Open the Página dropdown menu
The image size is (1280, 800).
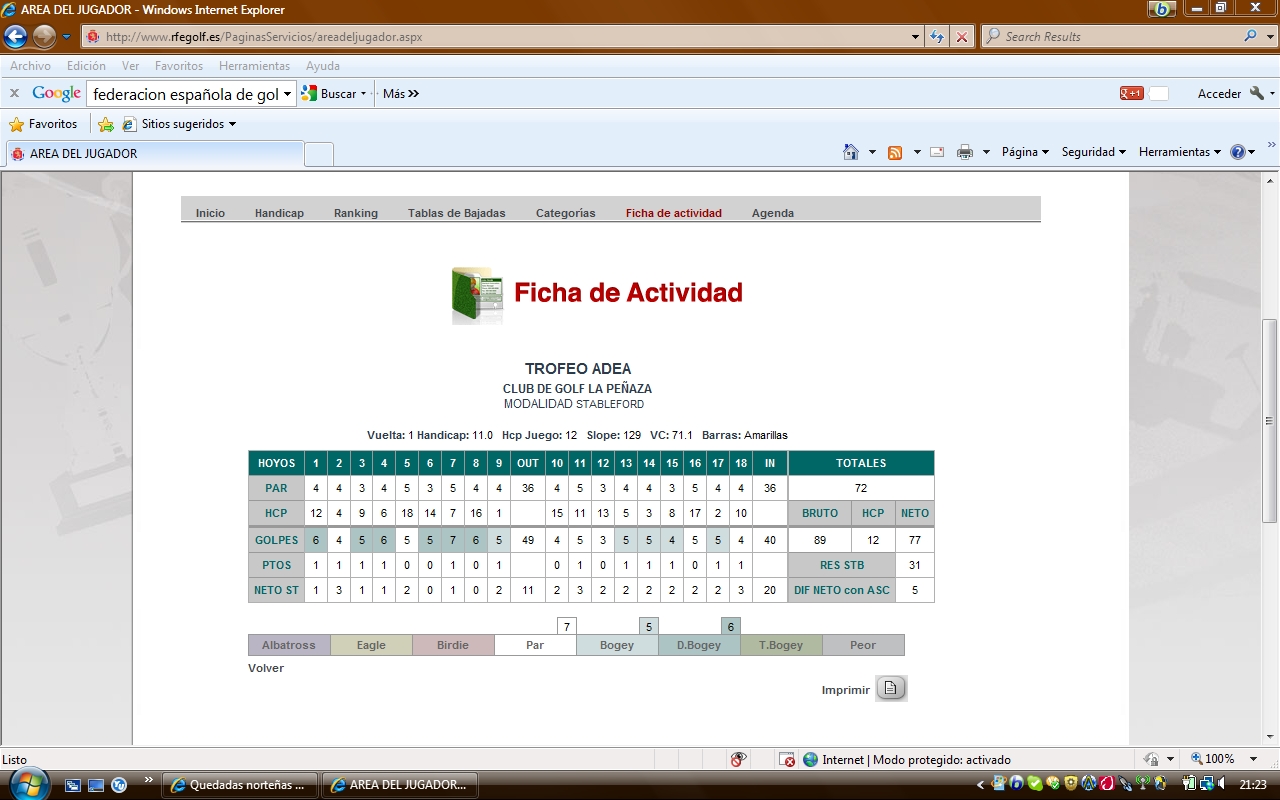pyautogui.click(x=1025, y=152)
